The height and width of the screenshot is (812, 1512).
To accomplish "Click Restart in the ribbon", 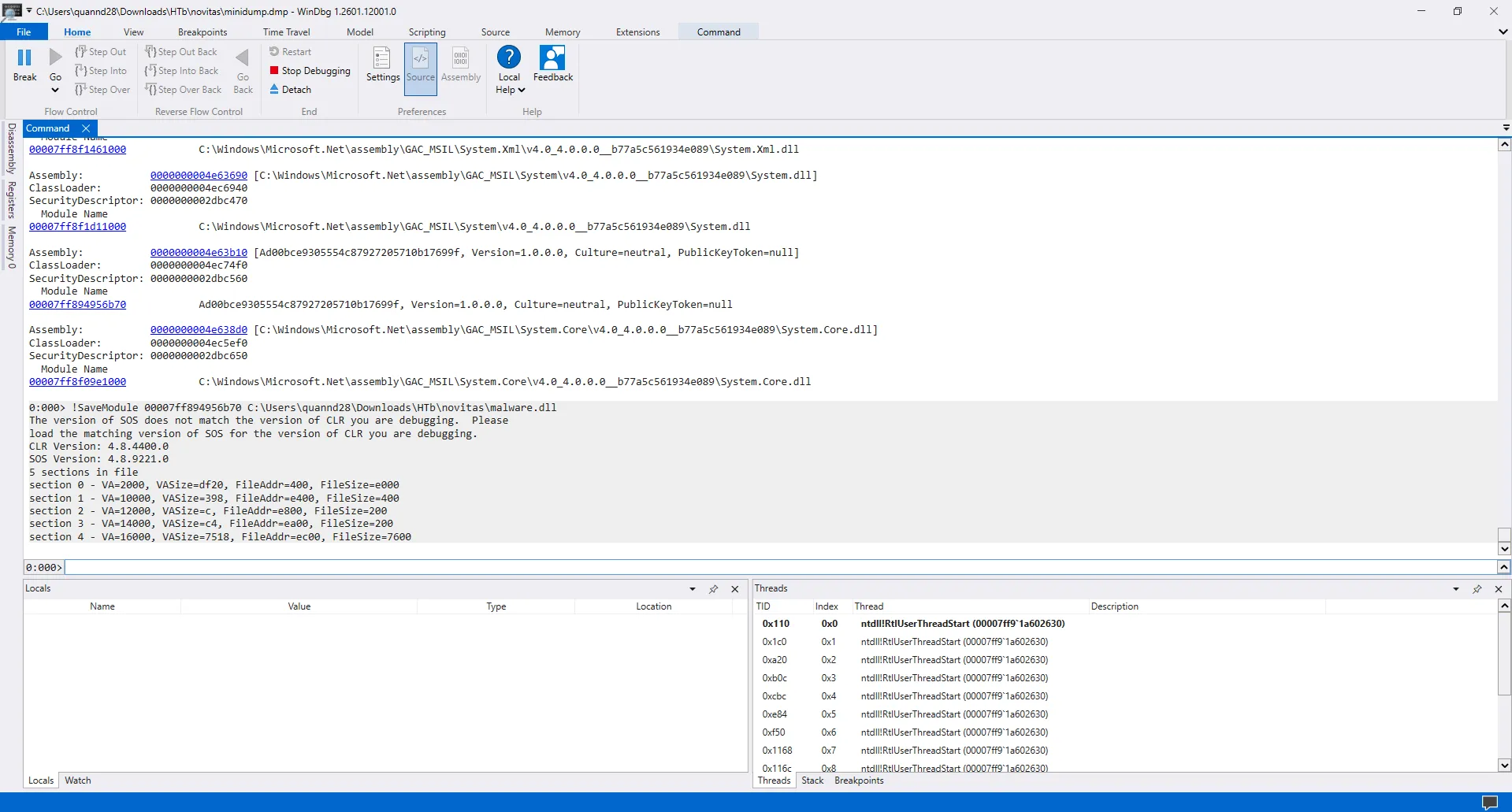I will point(291,52).
